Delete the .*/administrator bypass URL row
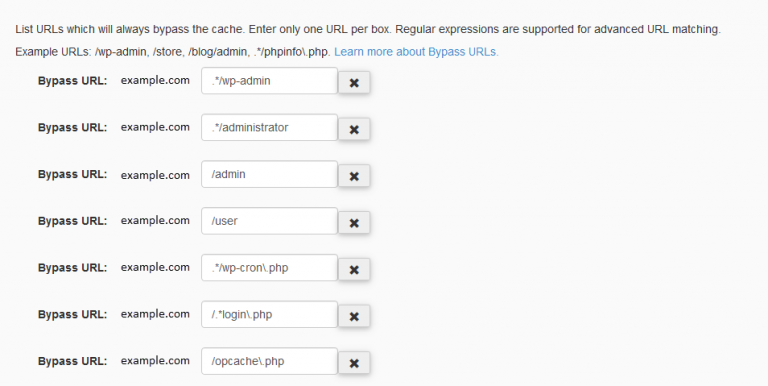 point(354,129)
